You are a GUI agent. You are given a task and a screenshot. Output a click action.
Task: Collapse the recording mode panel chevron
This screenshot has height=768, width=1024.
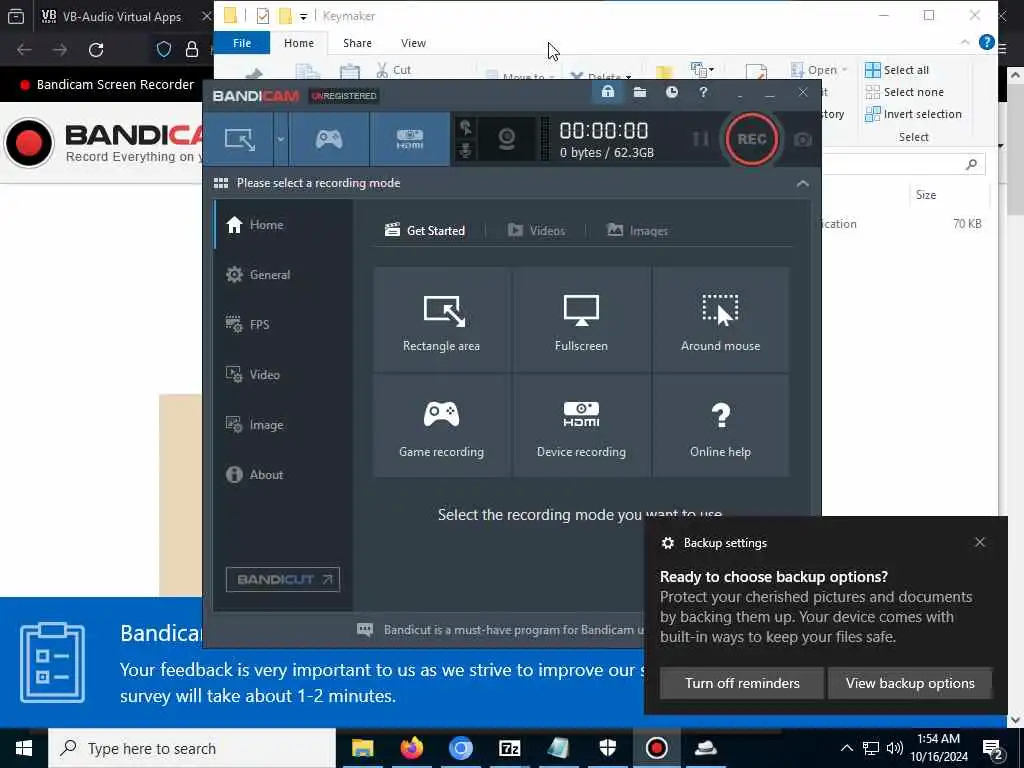coord(803,184)
